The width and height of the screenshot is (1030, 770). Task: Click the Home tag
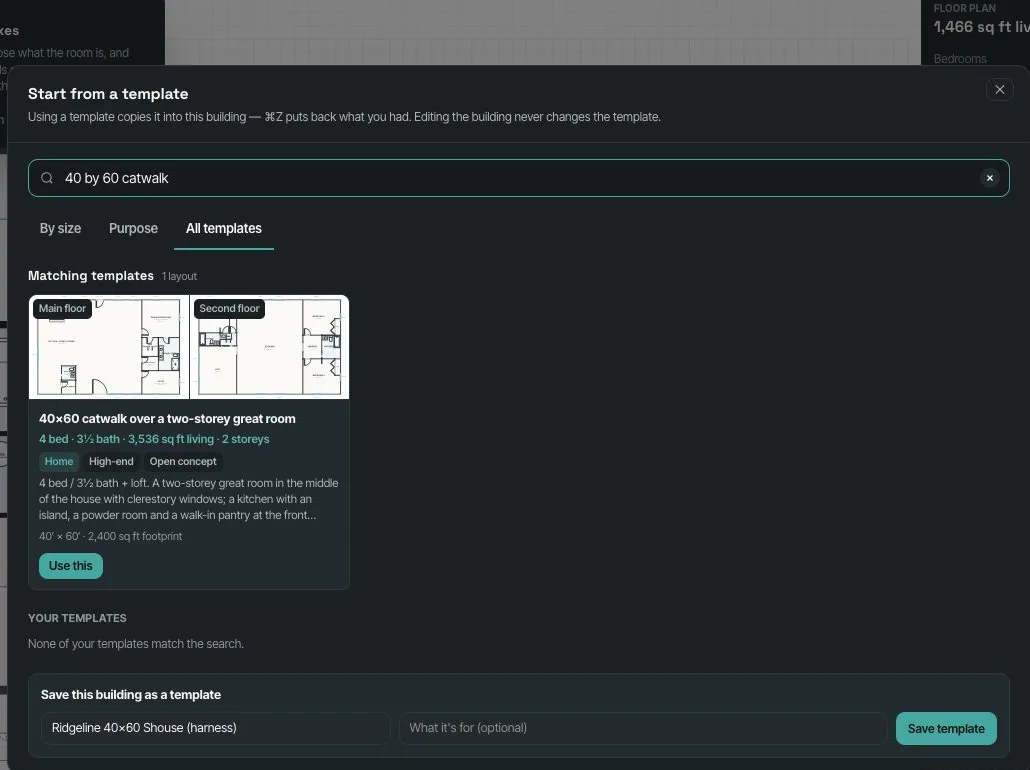[59, 461]
